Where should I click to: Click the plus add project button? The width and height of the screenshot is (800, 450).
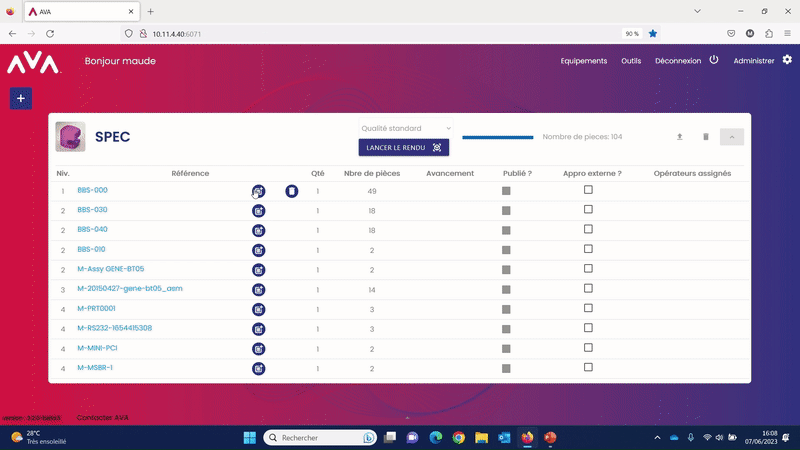(21, 98)
